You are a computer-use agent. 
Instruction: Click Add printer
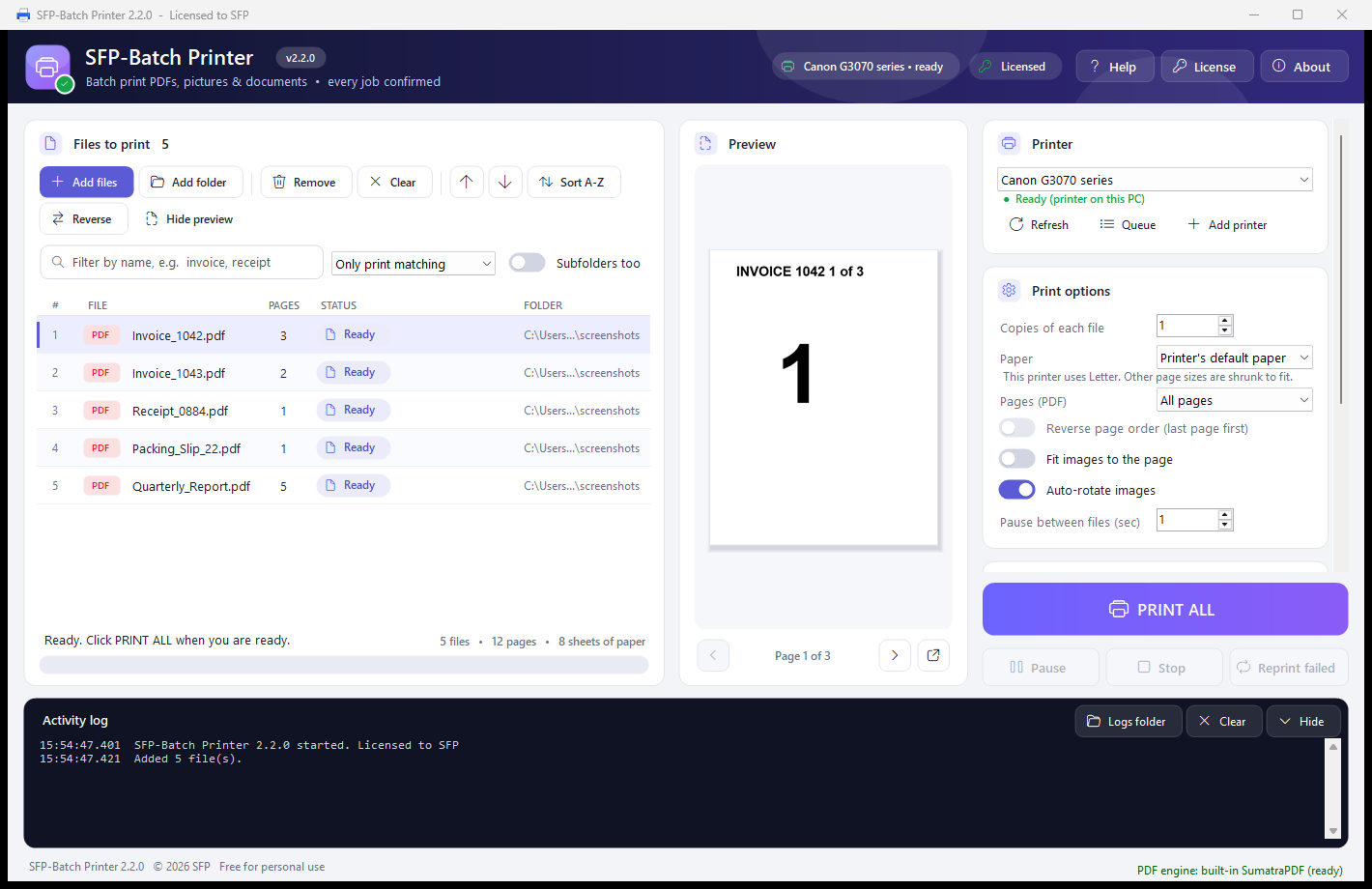pyautogui.click(x=1227, y=224)
